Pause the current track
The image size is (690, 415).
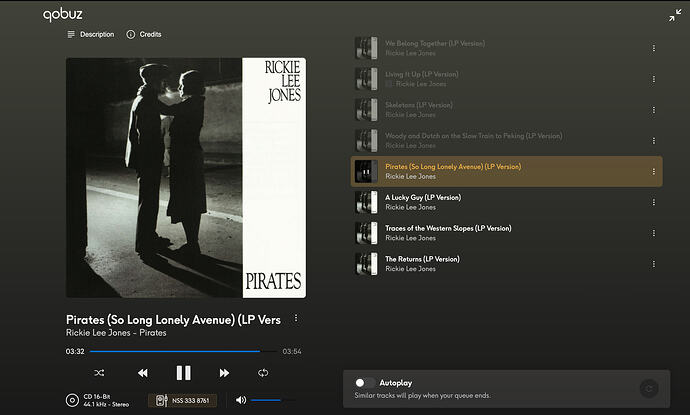pos(184,373)
